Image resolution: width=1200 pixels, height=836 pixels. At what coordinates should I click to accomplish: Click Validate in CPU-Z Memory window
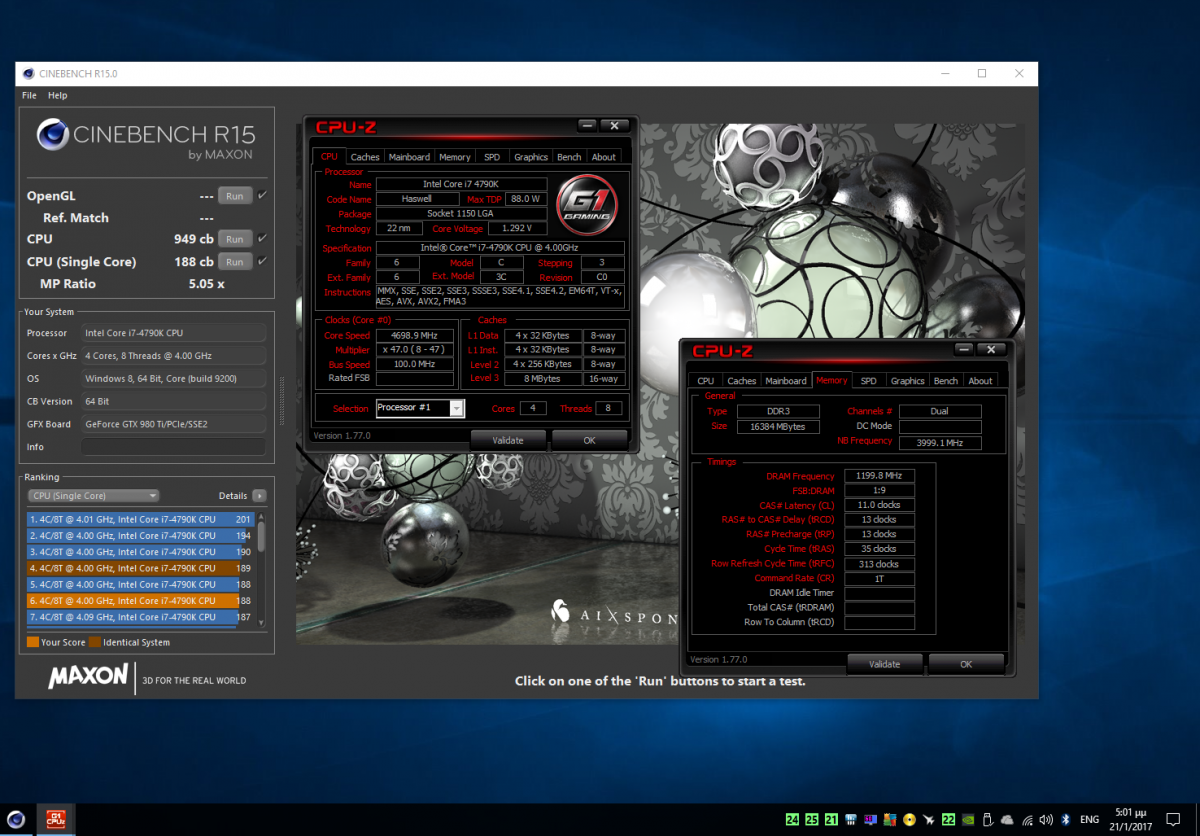(885, 664)
